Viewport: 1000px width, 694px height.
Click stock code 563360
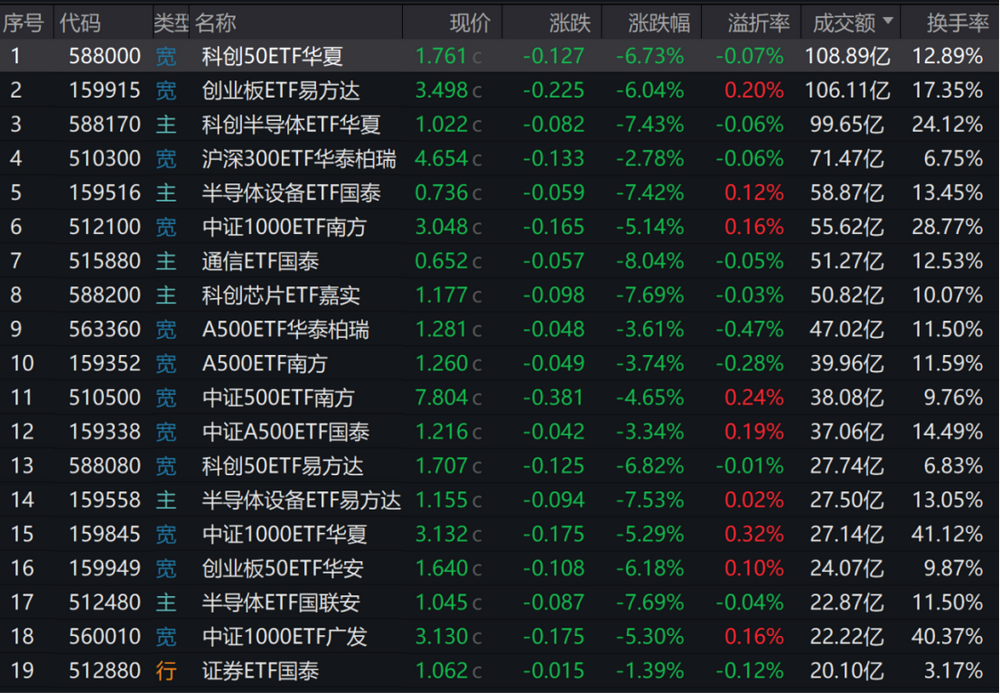pos(105,329)
